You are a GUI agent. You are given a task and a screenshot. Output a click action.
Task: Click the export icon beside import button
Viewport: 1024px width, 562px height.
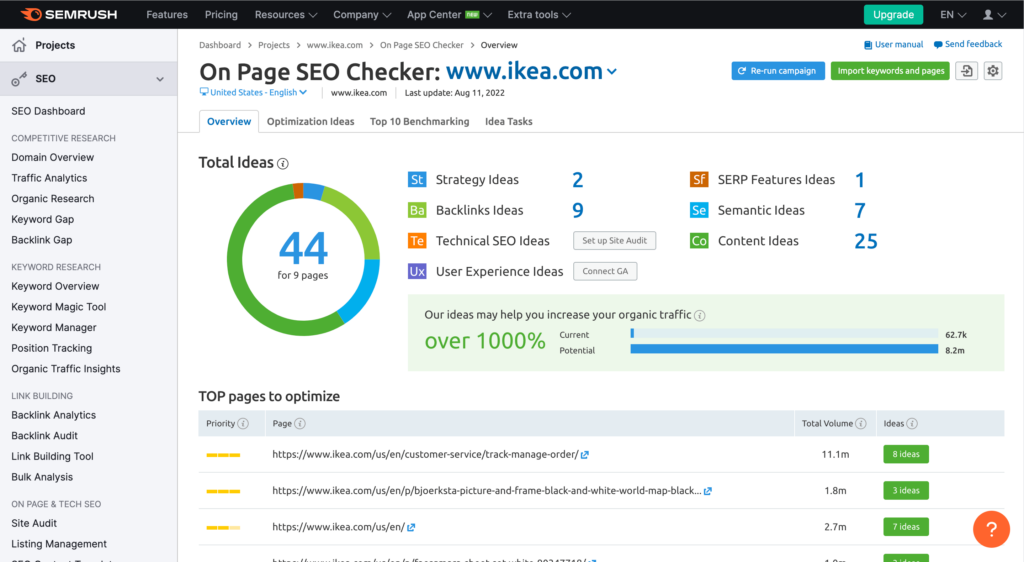pyautogui.click(x=967, y=70)
